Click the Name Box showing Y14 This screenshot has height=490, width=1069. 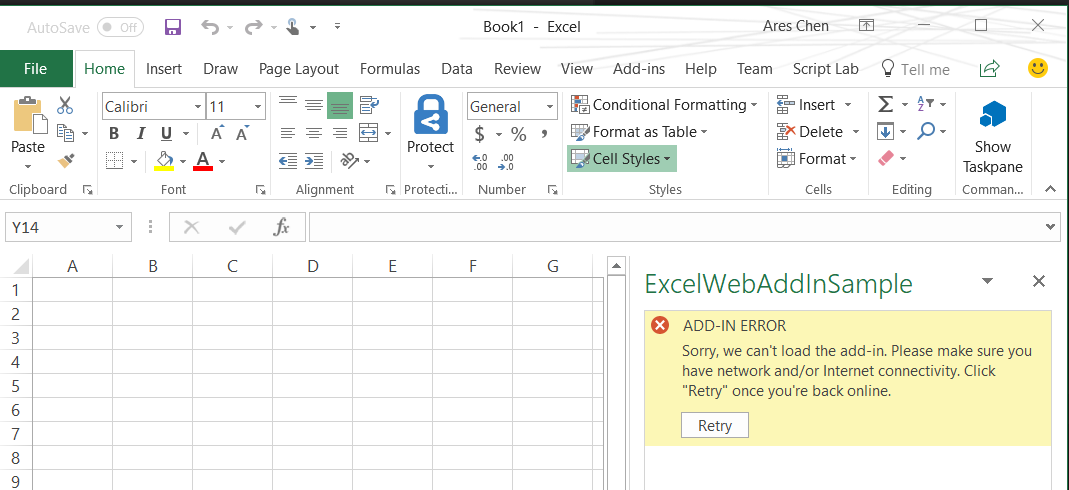(60, 228)
